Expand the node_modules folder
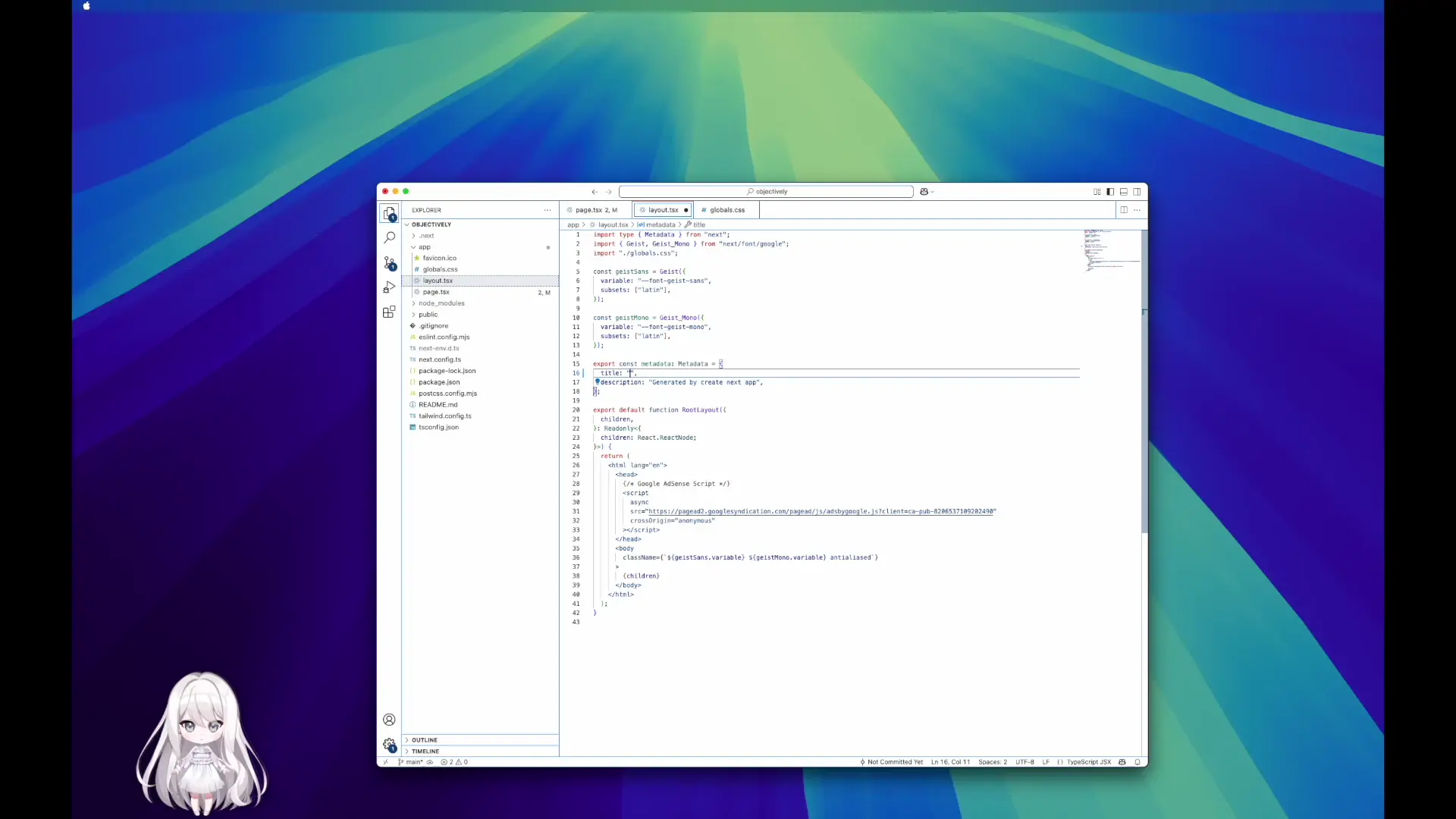1456x819 pixels. (481, 303)
